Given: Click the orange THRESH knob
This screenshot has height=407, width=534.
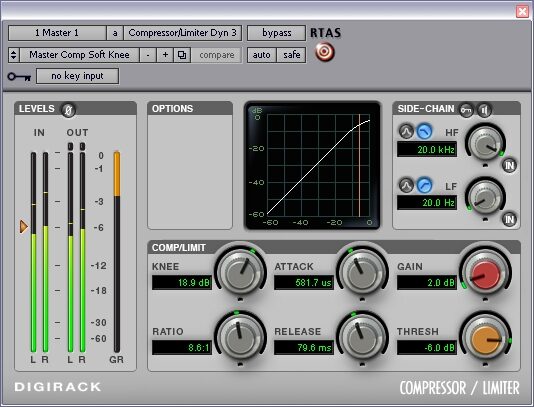Looking at the screenshot, I should [485, 338].
